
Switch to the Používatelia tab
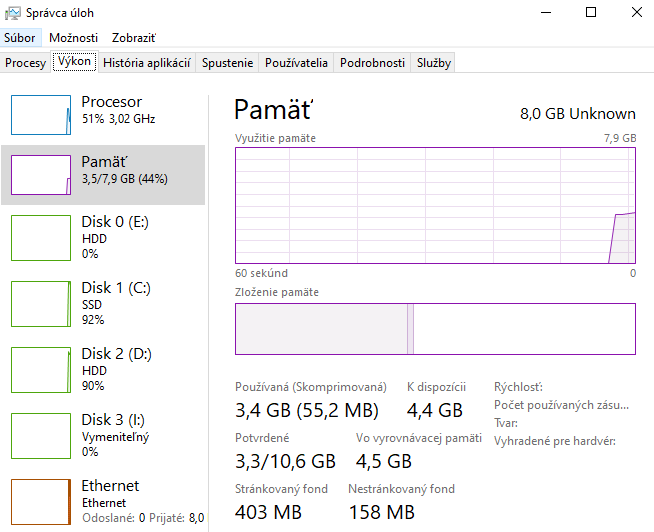(x=296, y=63)
